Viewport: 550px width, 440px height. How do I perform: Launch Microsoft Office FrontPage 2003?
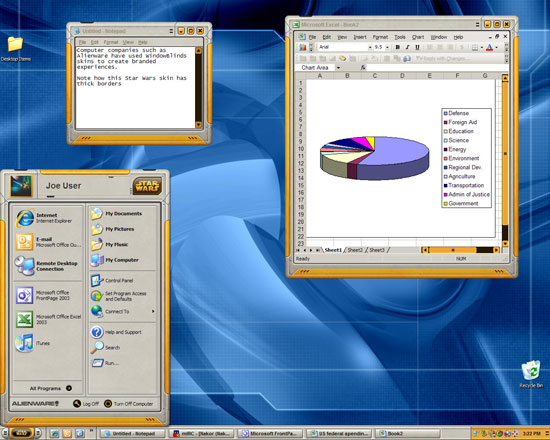point(48,295)
